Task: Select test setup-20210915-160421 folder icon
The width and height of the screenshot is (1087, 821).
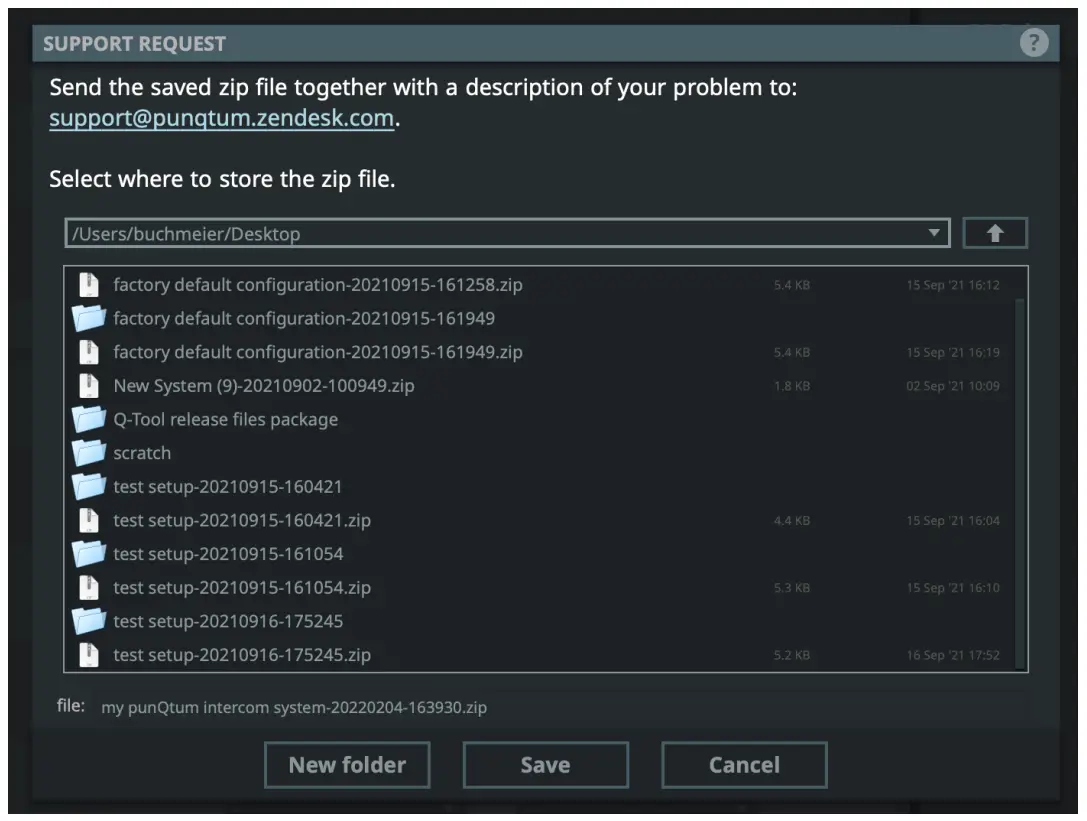Action: [89, 487]
